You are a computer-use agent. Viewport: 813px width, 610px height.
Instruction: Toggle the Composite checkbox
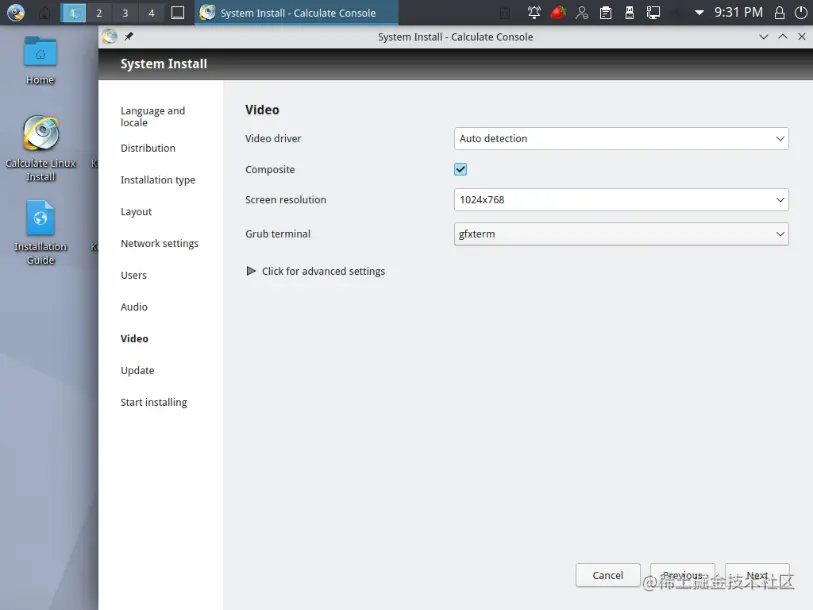(460, 169)
